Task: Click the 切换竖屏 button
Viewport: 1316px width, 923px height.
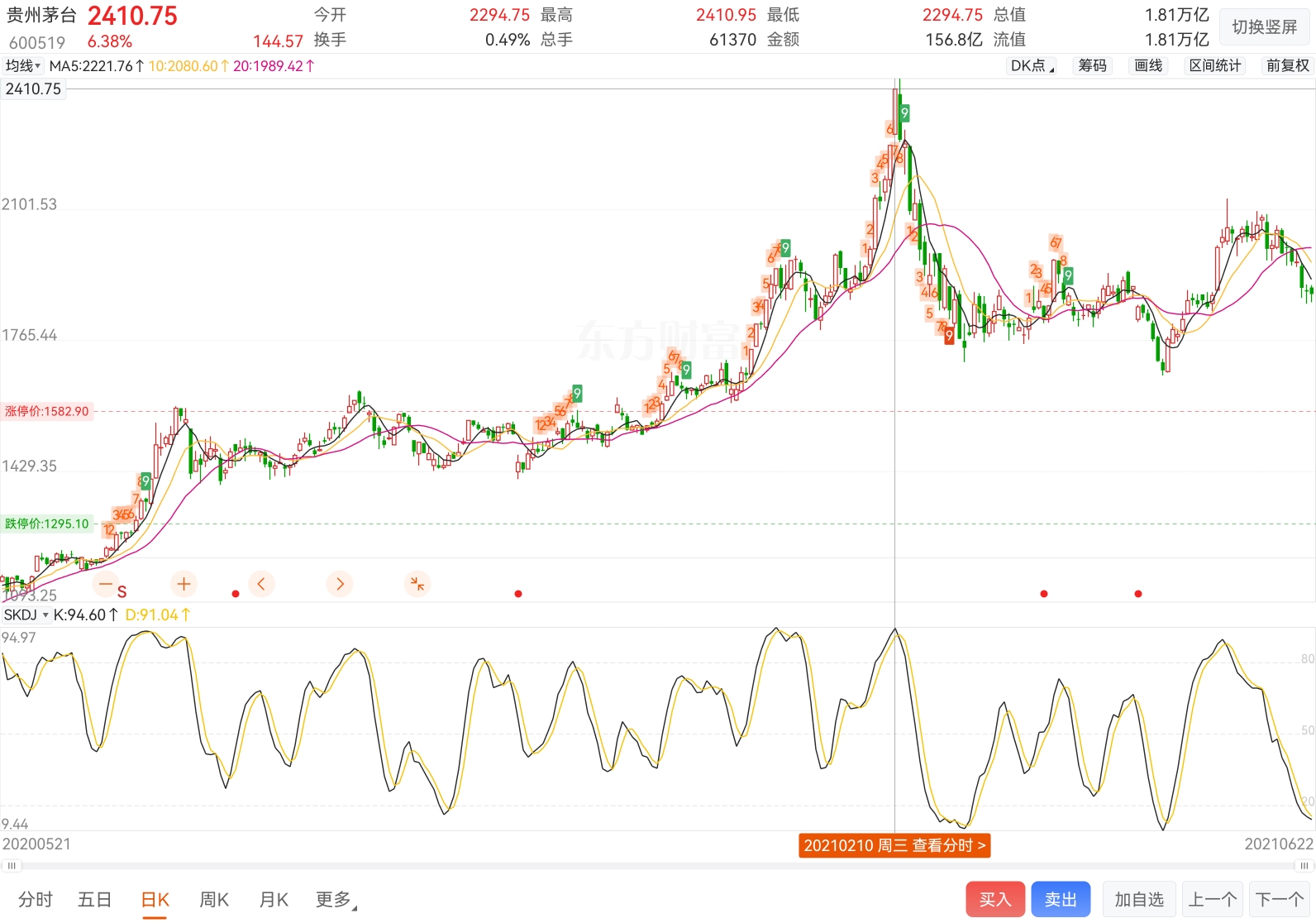Action: (1265, 27)
